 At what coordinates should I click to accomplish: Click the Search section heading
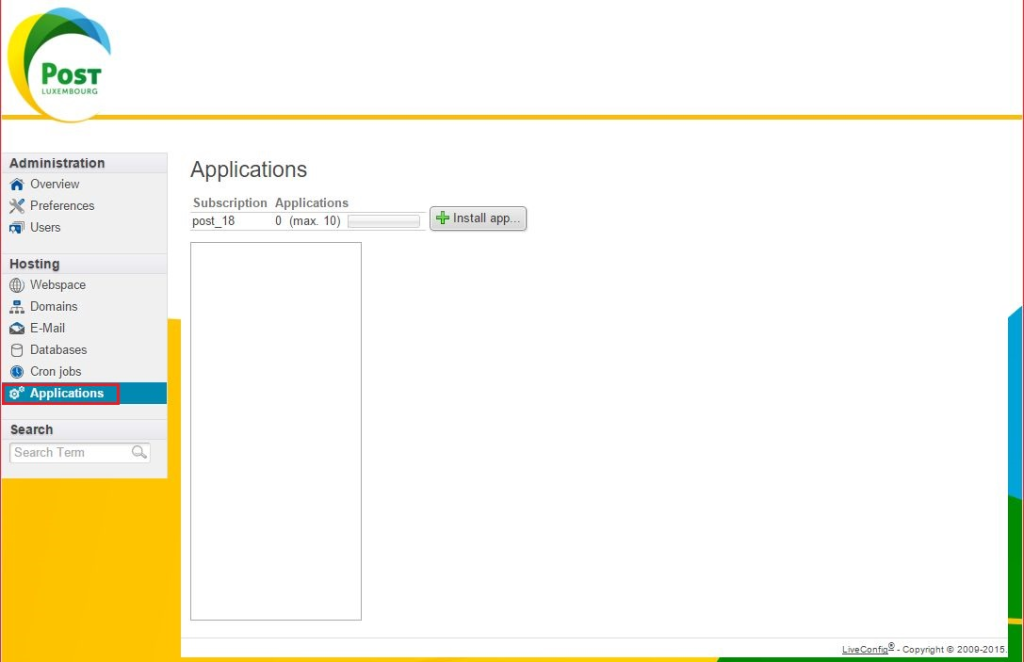point(31,430)
